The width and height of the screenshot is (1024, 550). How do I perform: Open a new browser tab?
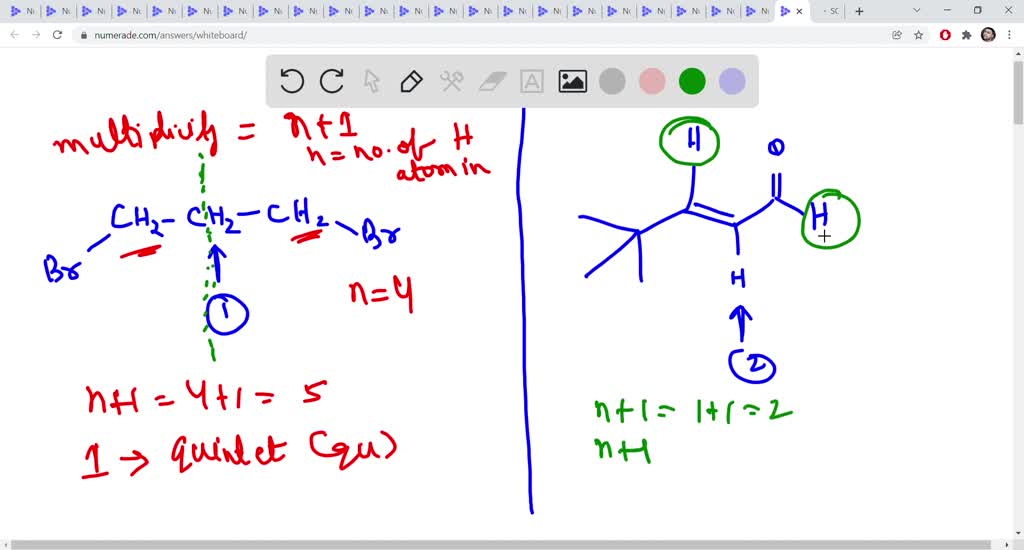pos(859,11)
